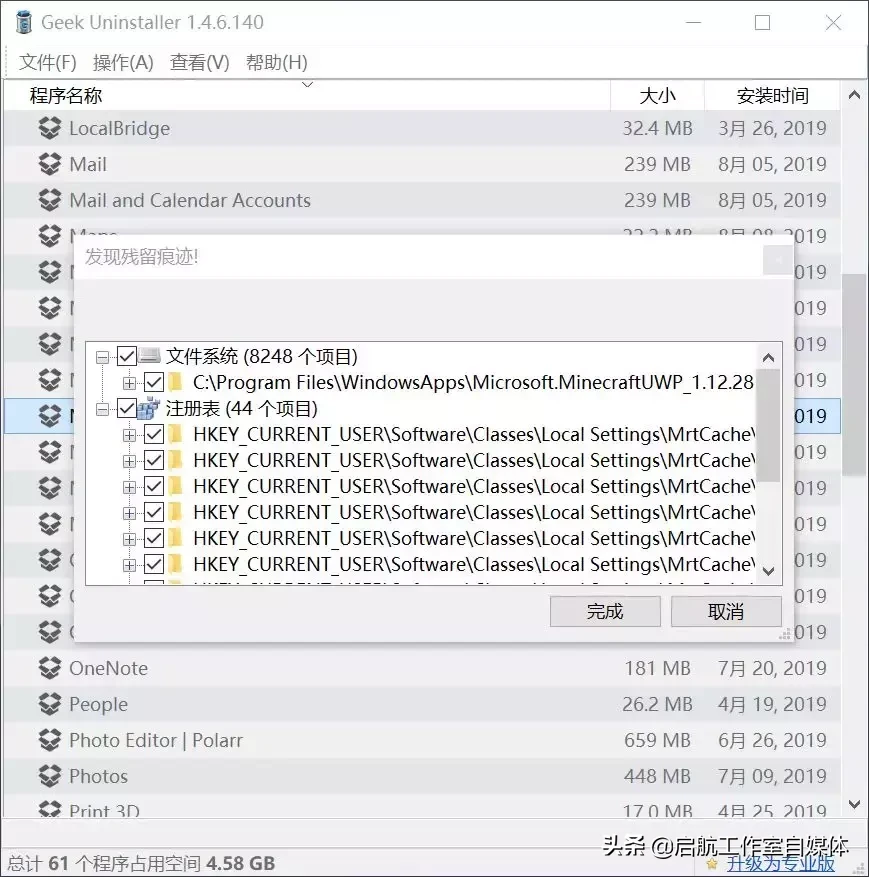This screenshot has width=869, height=877.
Task: Click the 取消 button
Action: (726, 611)
